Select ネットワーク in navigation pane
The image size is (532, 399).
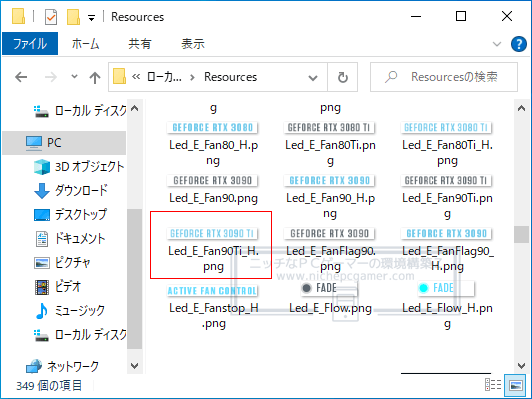tap(62, 366)
